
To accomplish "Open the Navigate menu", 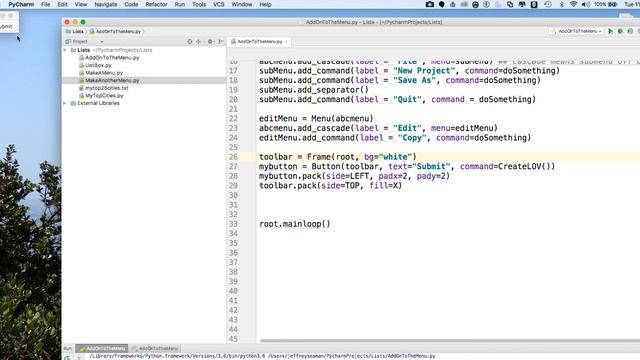I will coord(106,4).
